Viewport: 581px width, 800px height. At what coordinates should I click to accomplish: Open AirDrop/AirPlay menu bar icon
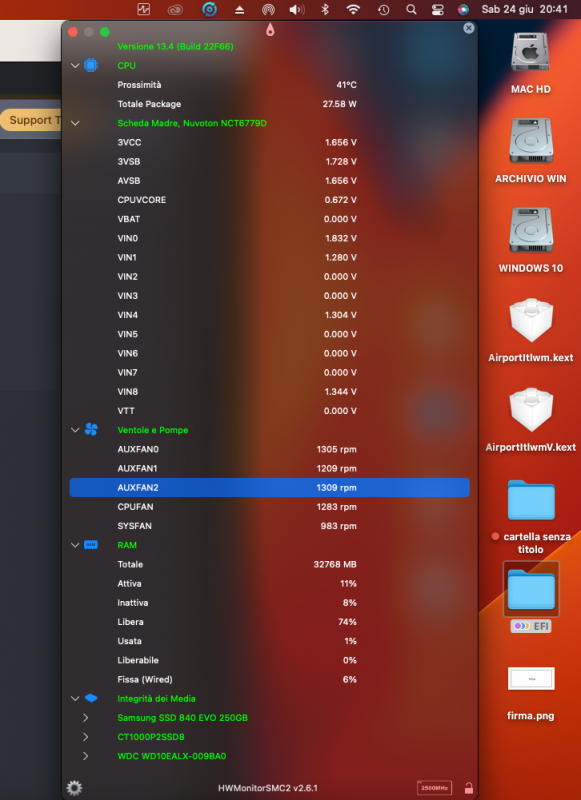268,9
